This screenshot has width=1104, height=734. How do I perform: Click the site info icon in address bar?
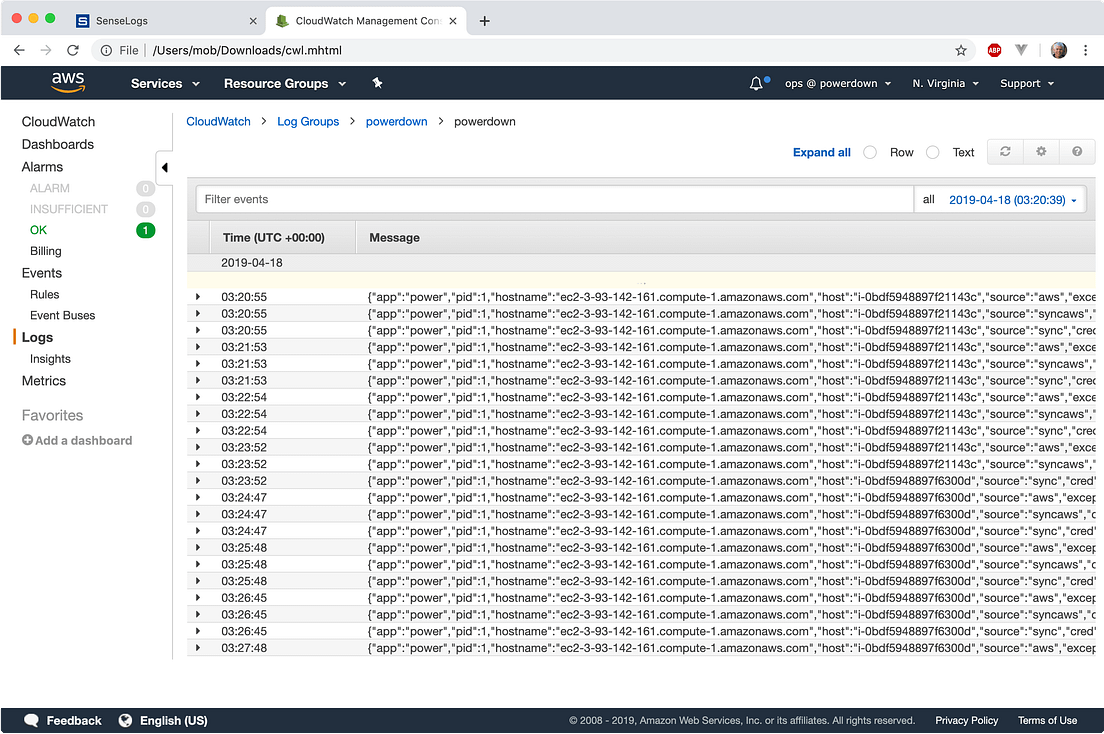coord(106,50)
